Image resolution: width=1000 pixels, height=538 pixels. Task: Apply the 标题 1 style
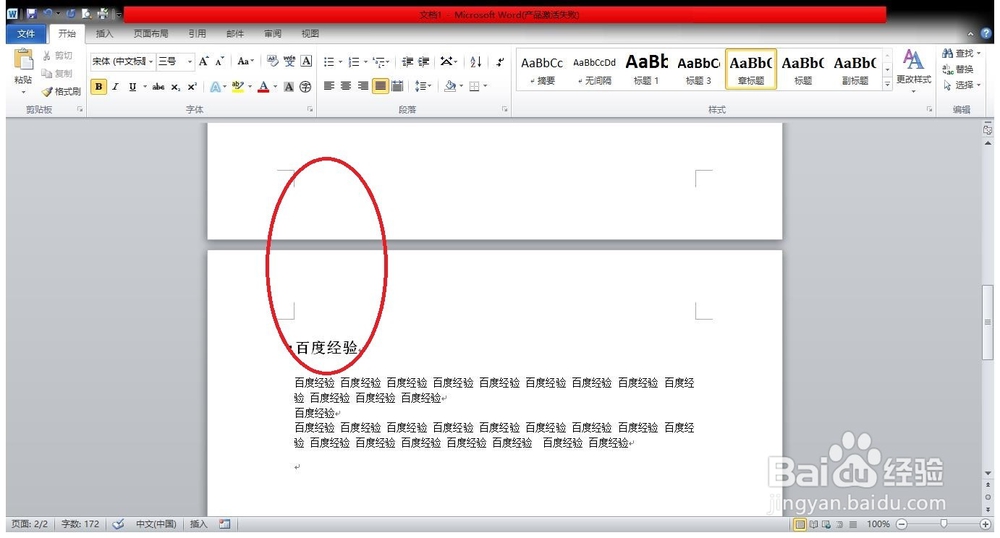[646, 69]
